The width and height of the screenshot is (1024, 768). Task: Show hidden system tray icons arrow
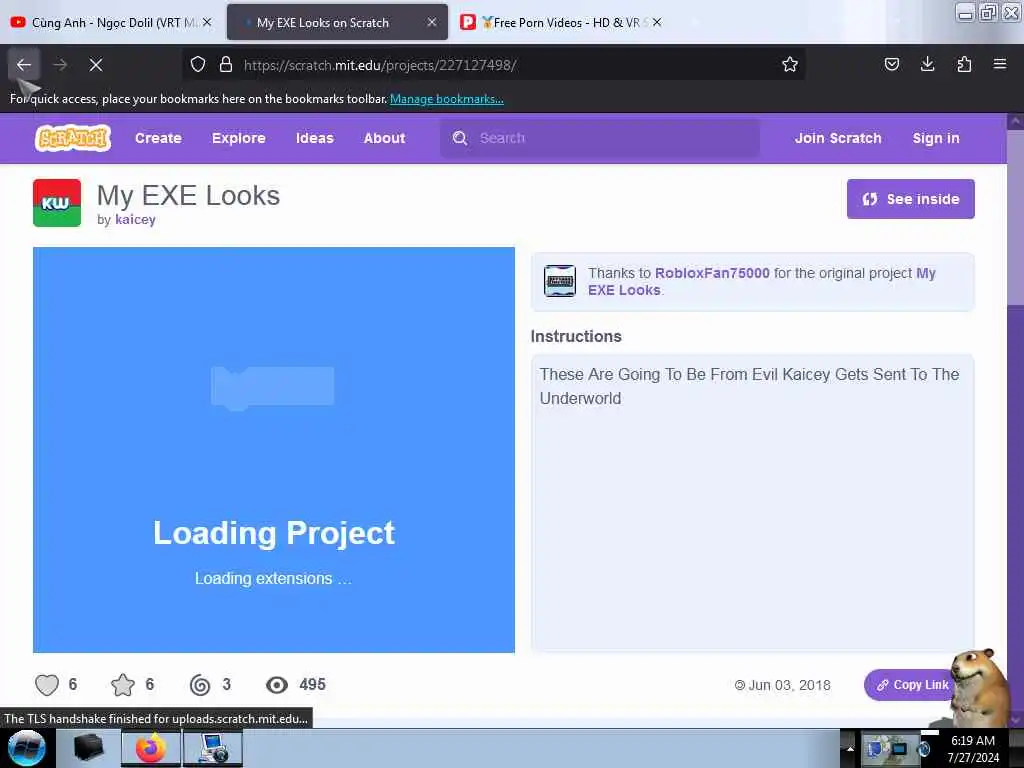point(850,748)
